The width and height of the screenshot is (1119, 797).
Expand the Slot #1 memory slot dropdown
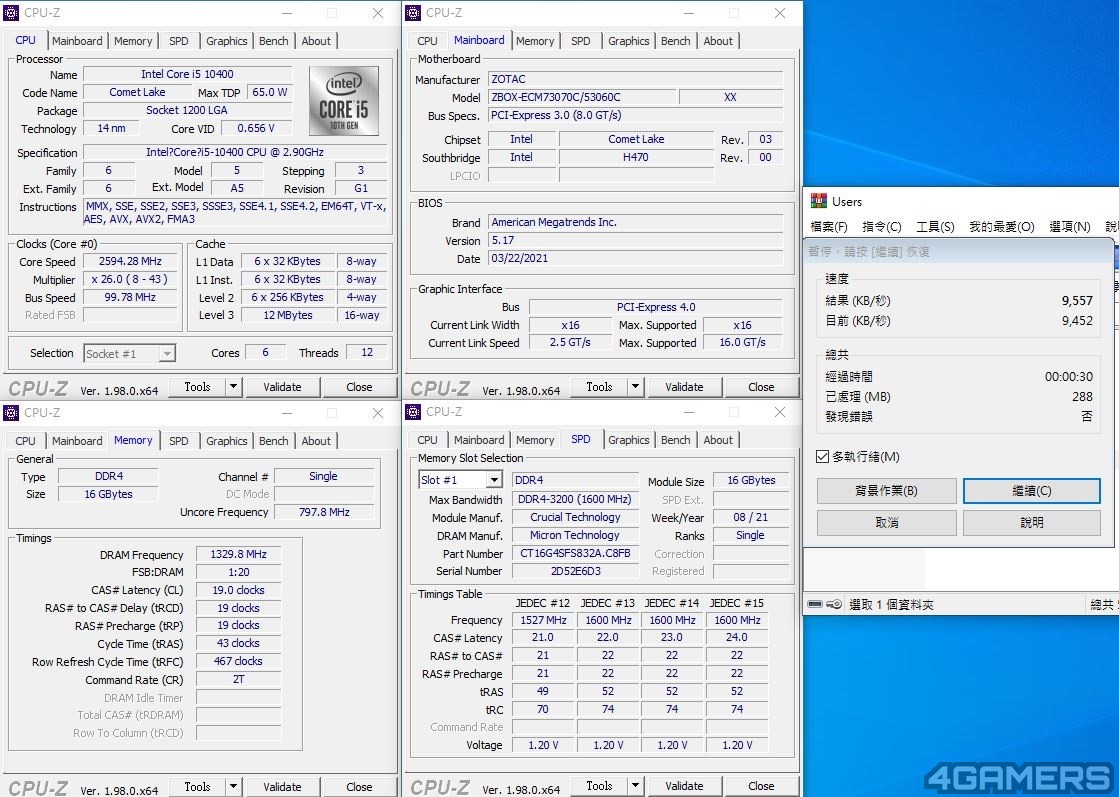pyautogui.click(x=494, y=479)
